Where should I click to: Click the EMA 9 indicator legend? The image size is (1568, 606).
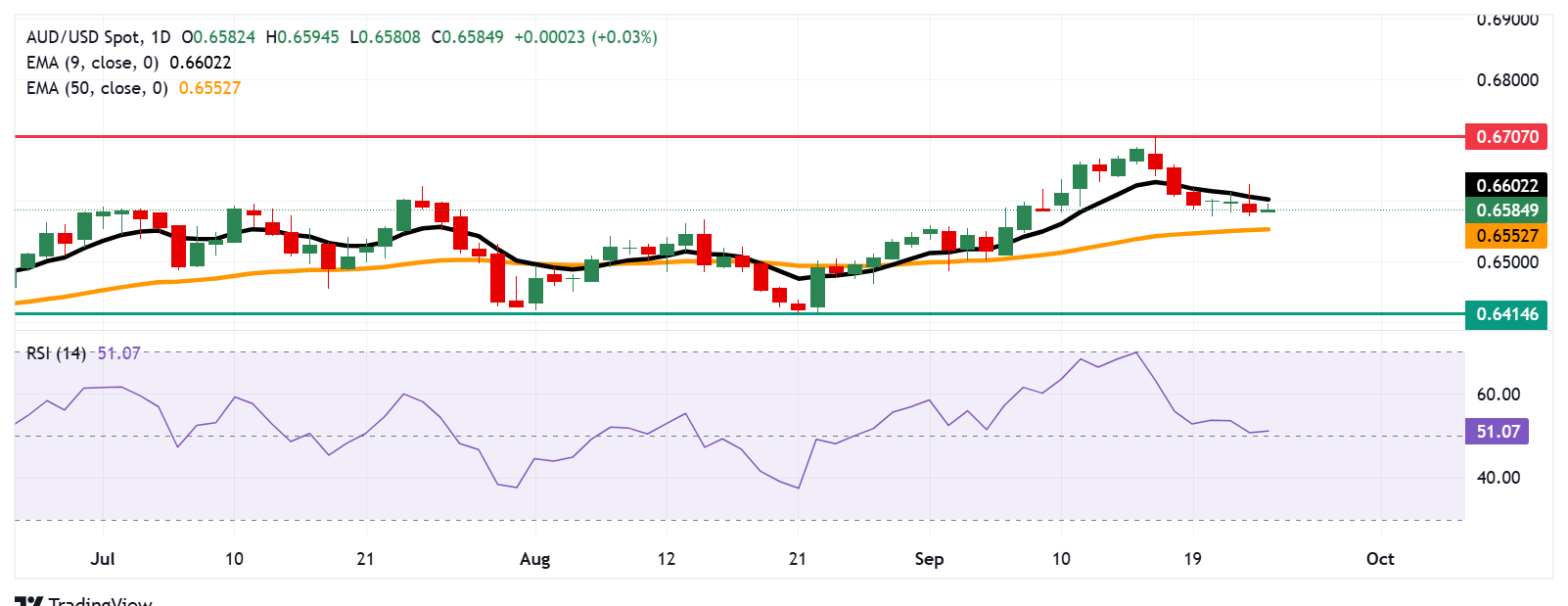coord(92,63)
